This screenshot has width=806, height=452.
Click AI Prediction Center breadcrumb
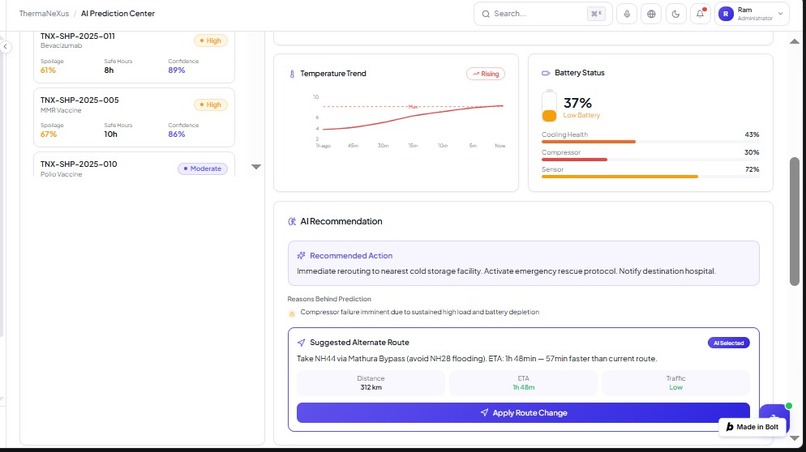118,13
